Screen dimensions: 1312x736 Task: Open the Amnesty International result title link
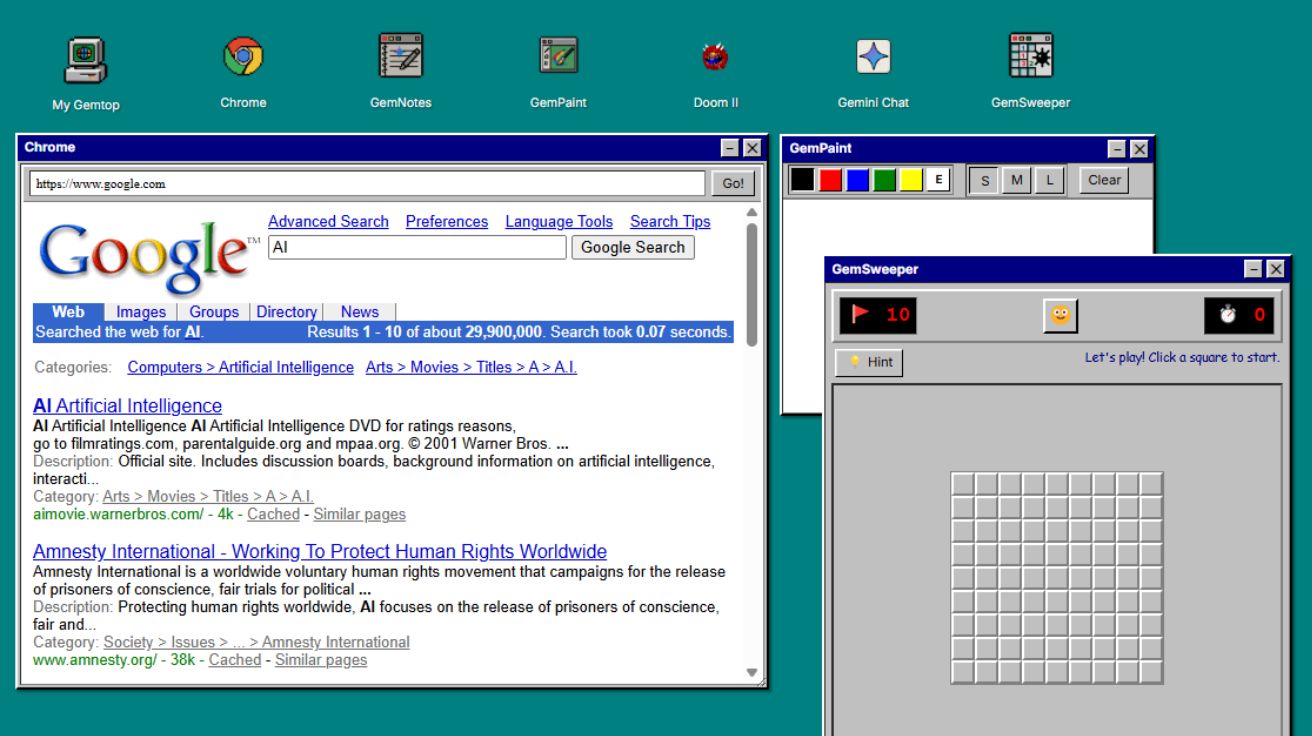click(320, 552)
